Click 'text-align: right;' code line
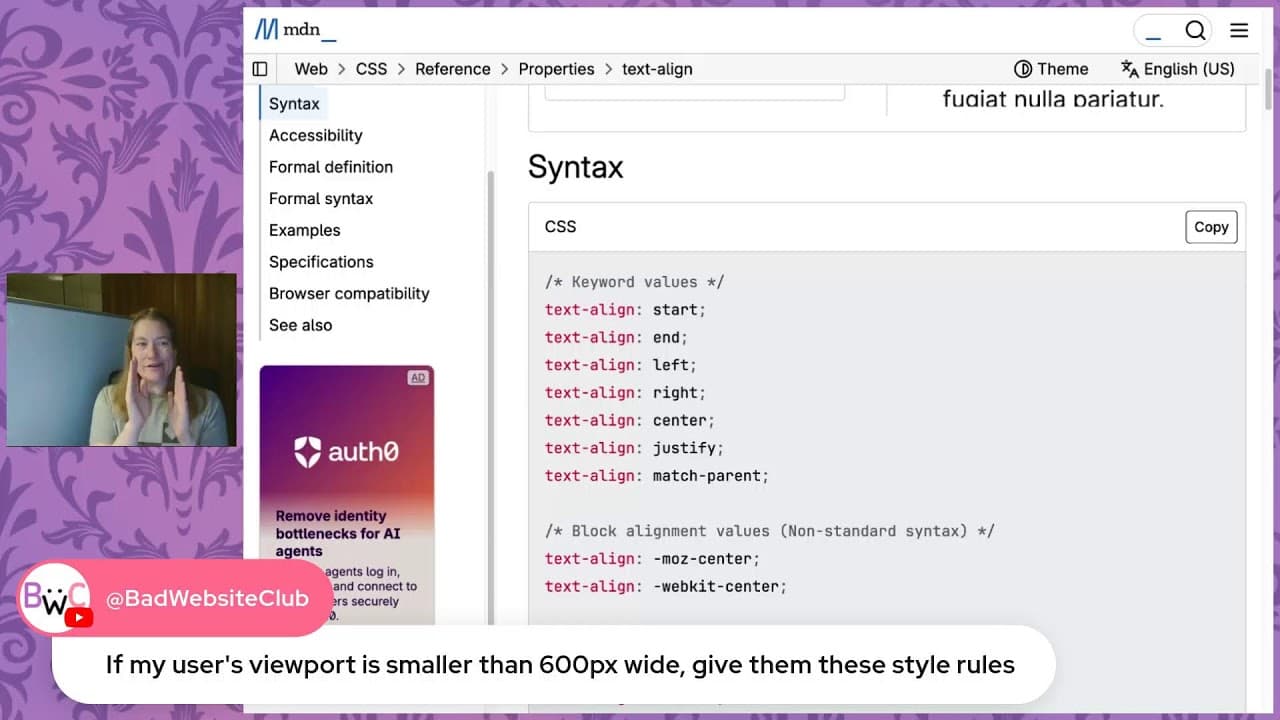 [x=625, y=393]
